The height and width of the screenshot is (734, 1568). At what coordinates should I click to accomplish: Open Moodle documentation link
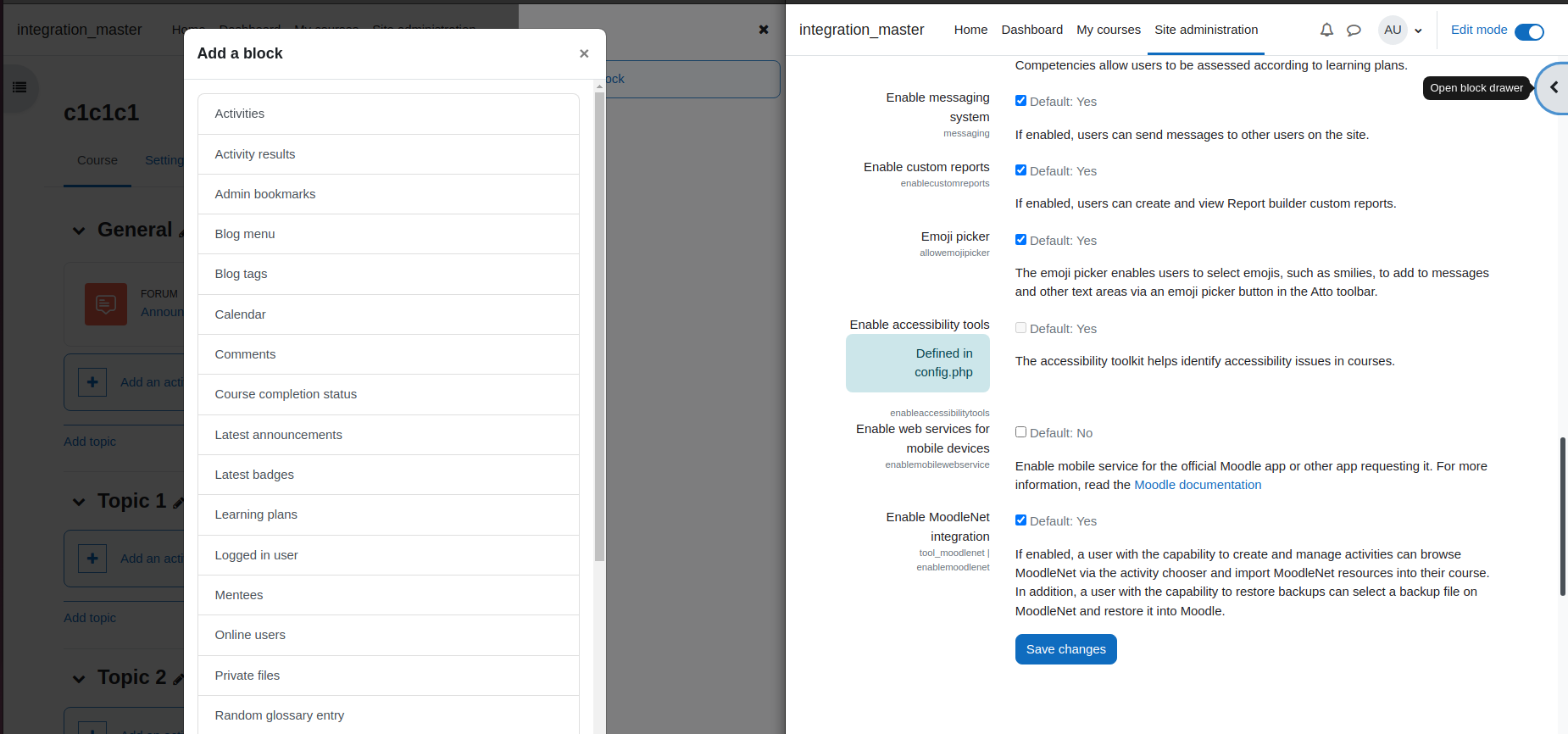[1198, 485]
